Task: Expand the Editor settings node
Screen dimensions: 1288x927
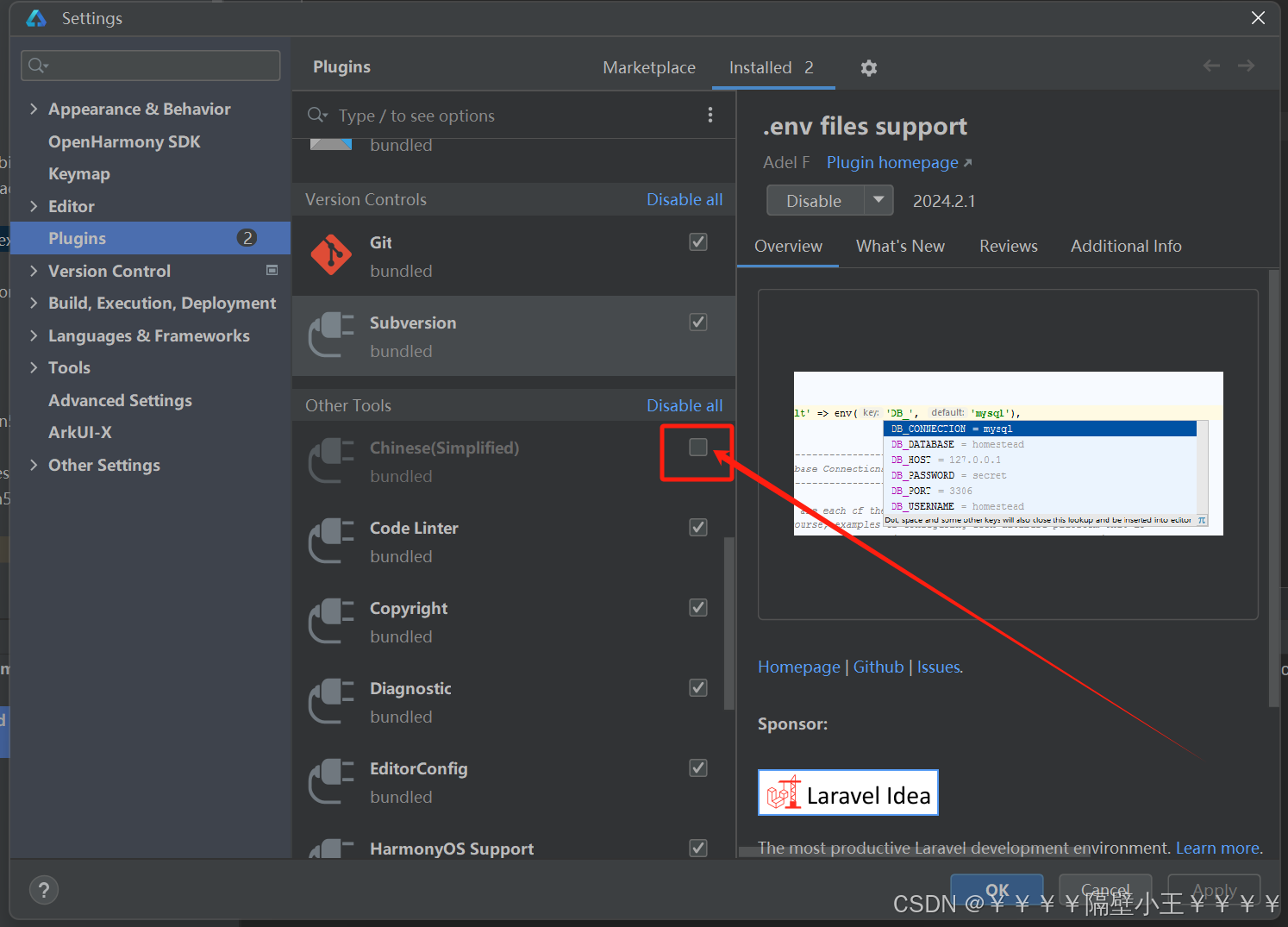Action: tap(34, 206)
